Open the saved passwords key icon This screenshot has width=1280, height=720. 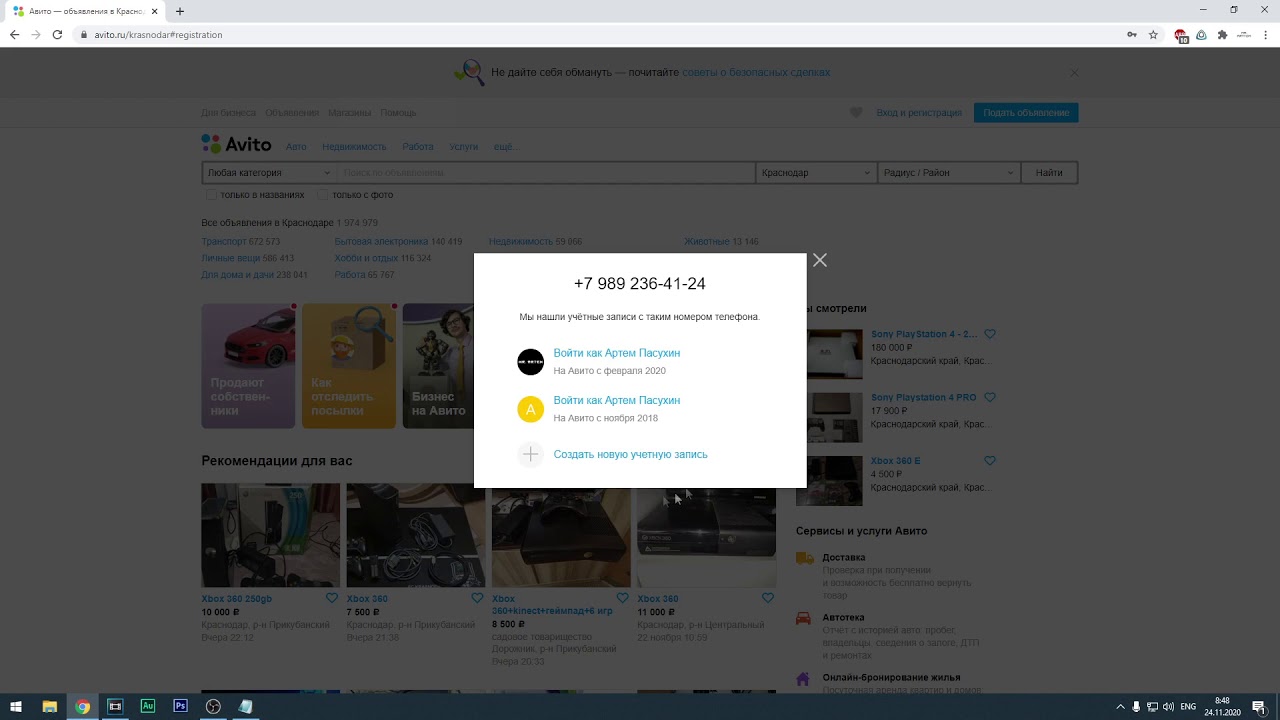point(1131,34)
